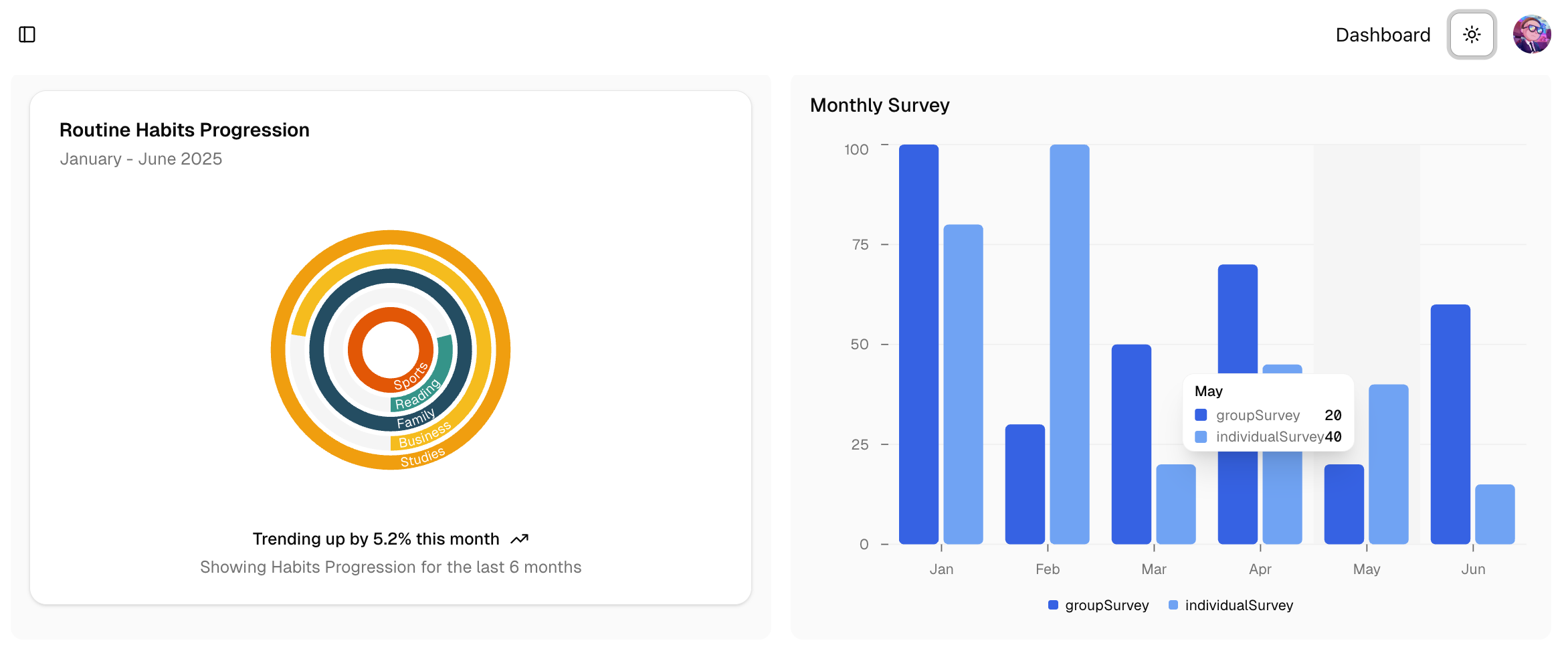
Task: Click the Mar axis label
Action: [1153, 569]
